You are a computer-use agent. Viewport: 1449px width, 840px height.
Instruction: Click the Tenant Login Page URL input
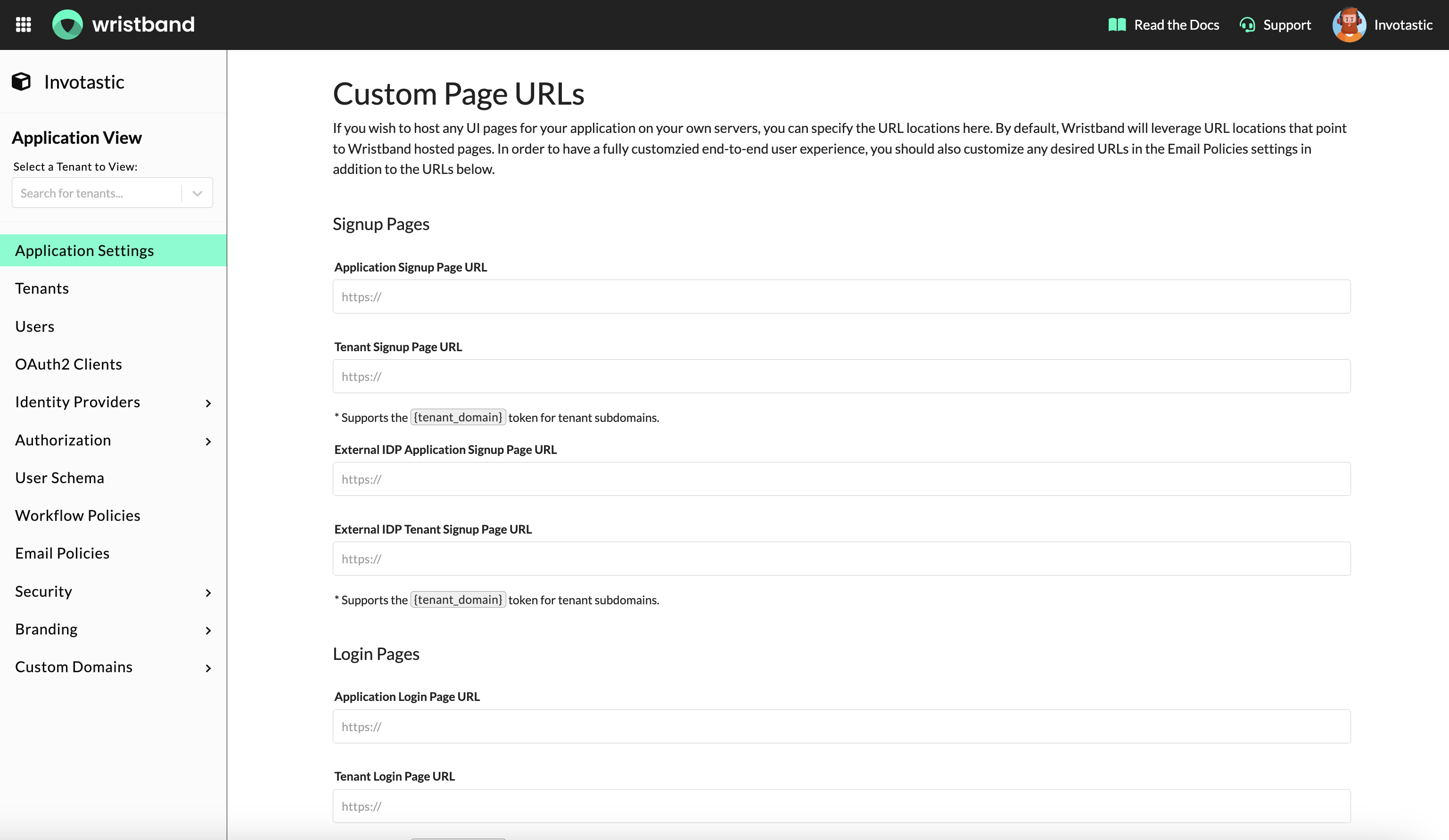click(841, 806)
